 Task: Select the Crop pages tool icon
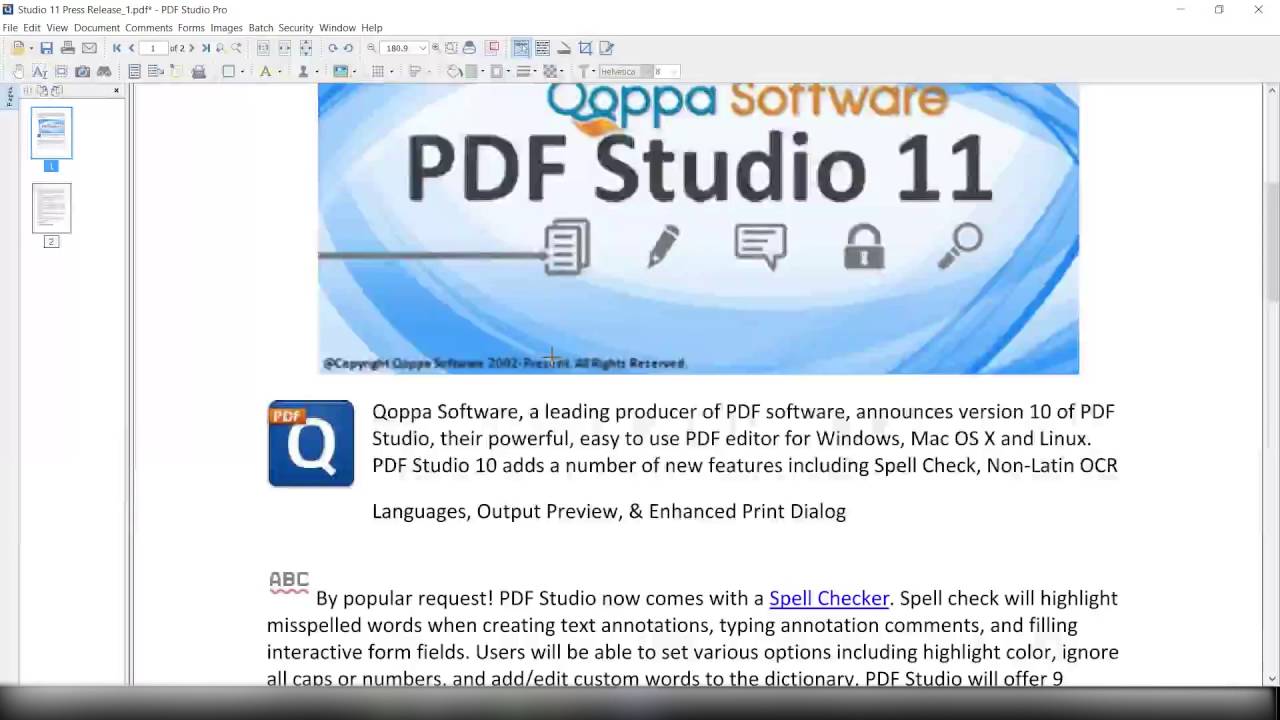585,48
